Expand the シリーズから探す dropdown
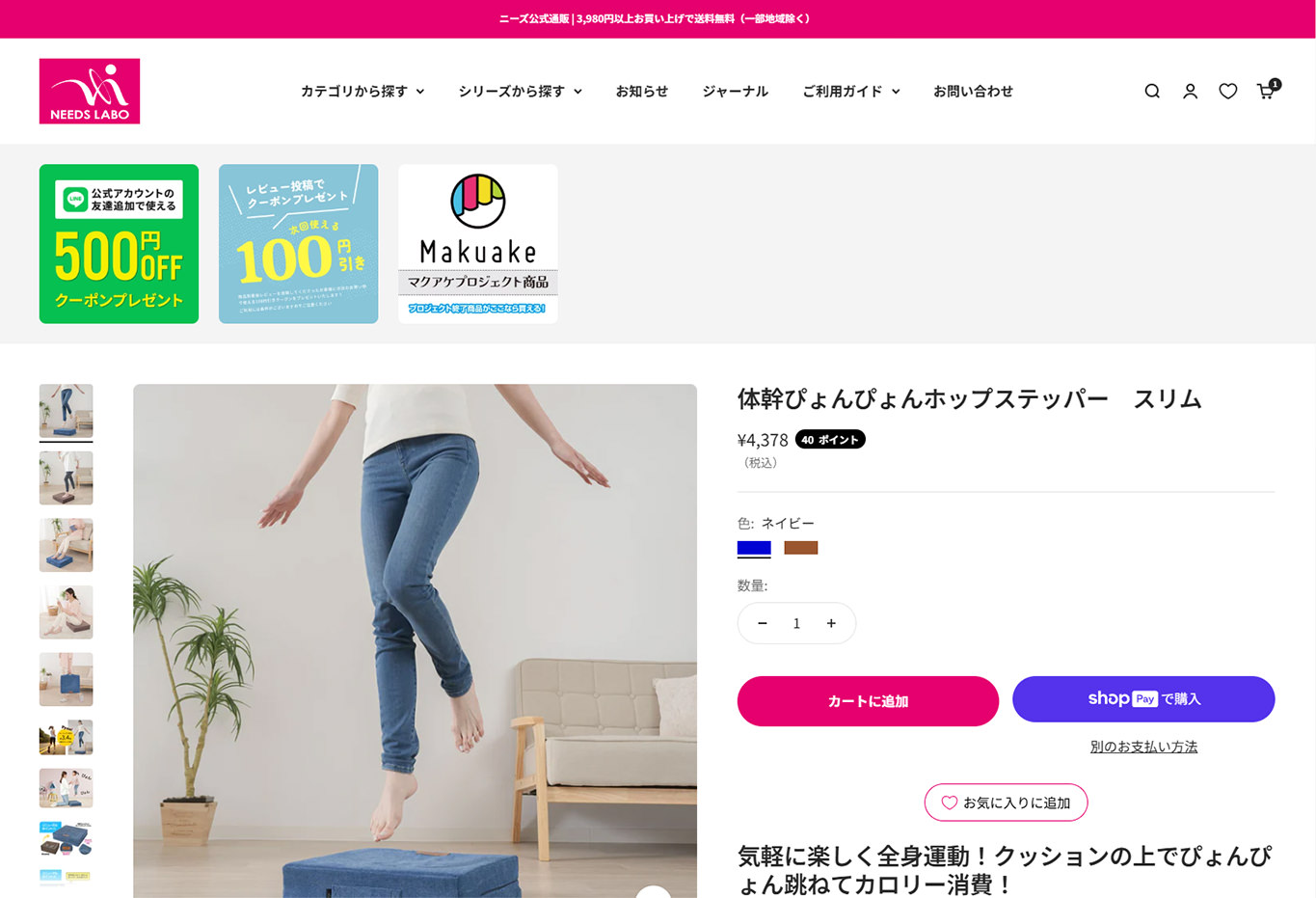The width and height of the screenshot is (1316, 898). point(521,91)
